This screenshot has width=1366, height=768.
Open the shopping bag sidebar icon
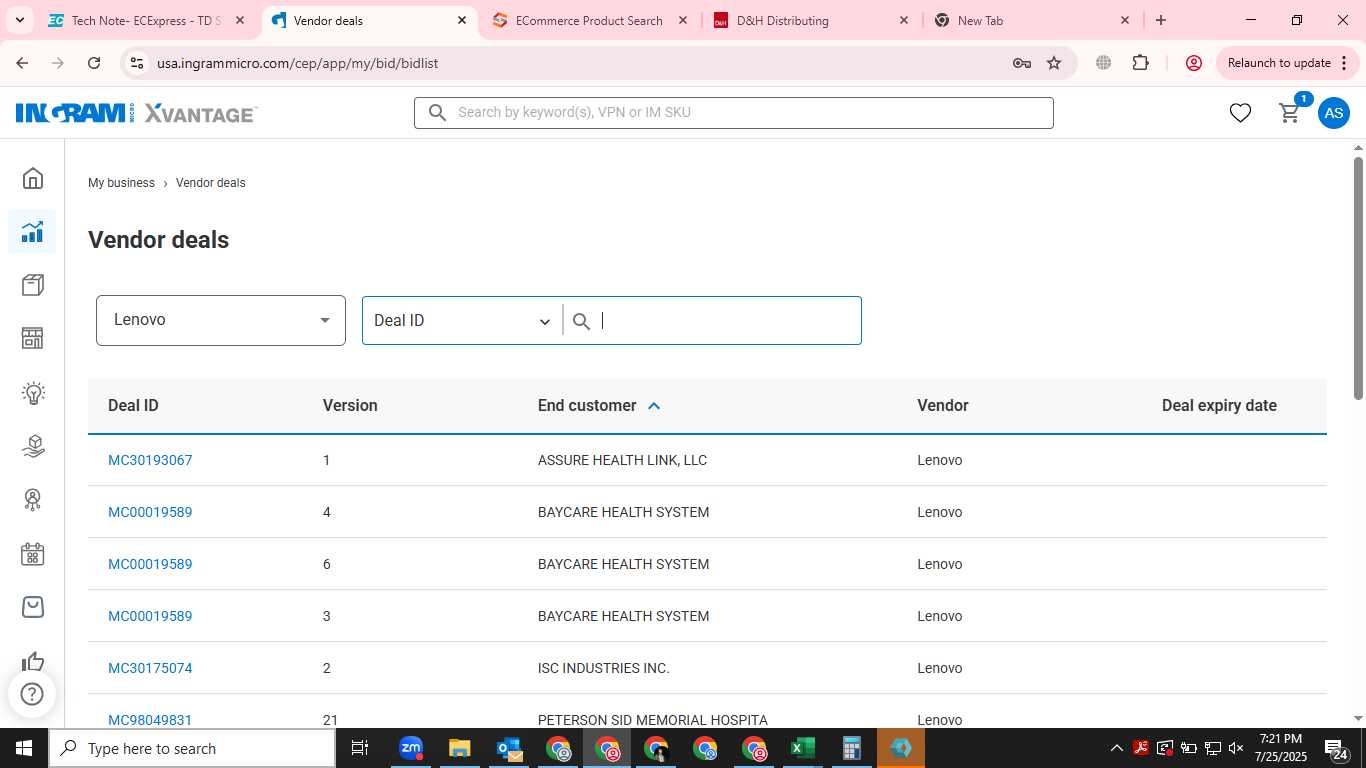33,607
